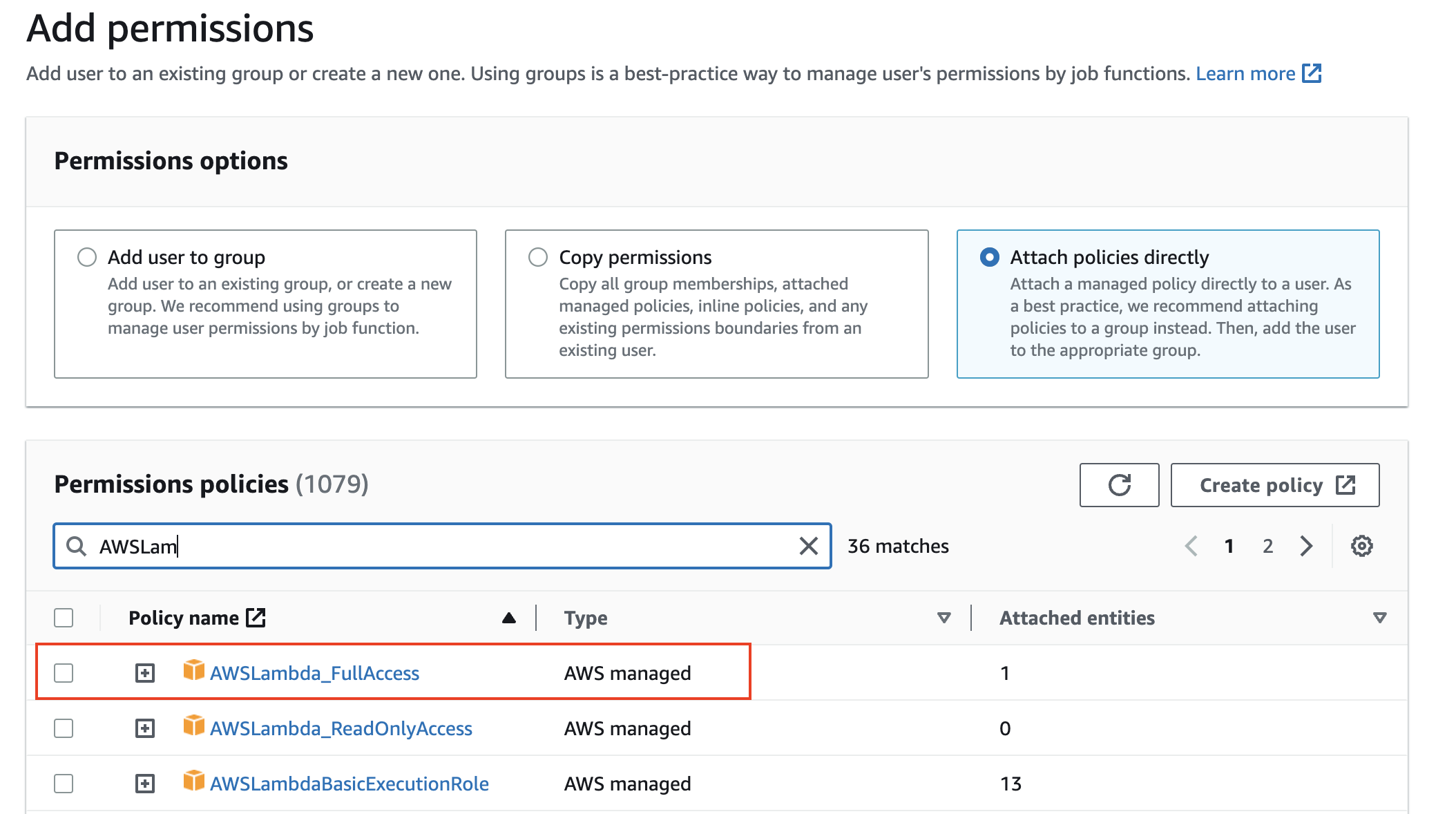
Task: Expand the AWSLambdaBasicExecutionRole policy row
Action: [x=145, y=784]
